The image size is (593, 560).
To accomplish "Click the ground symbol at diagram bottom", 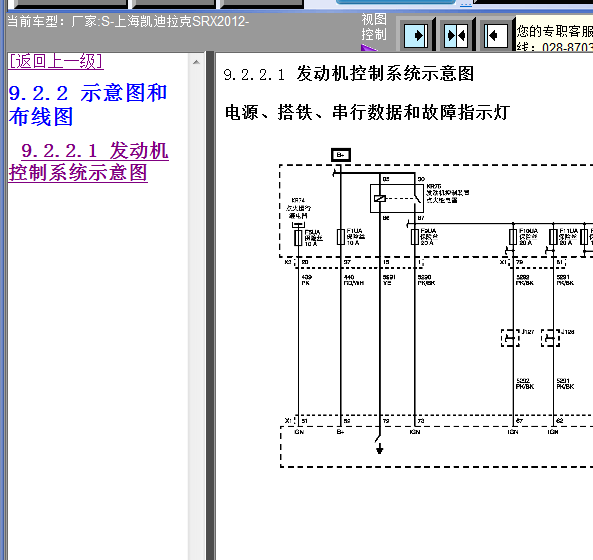I will pos(380,449).
